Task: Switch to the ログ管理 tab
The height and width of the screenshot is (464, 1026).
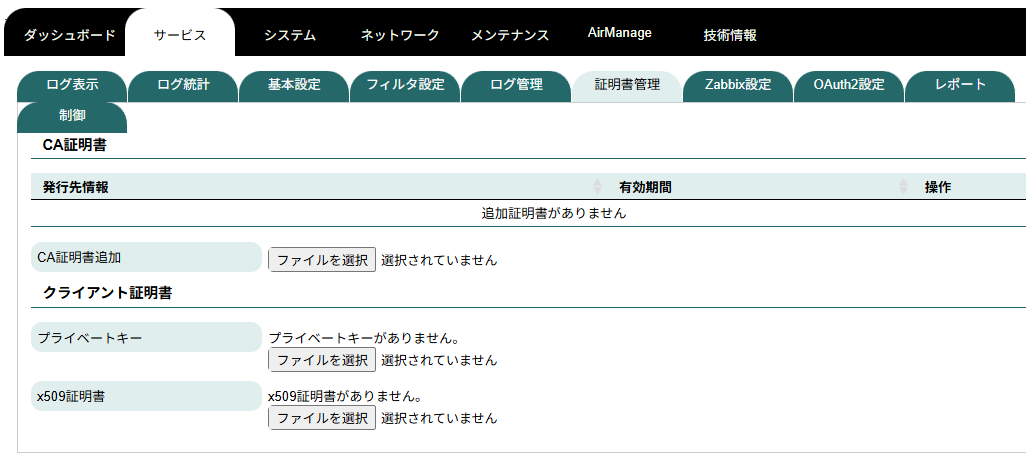Action: coord(516,86)
